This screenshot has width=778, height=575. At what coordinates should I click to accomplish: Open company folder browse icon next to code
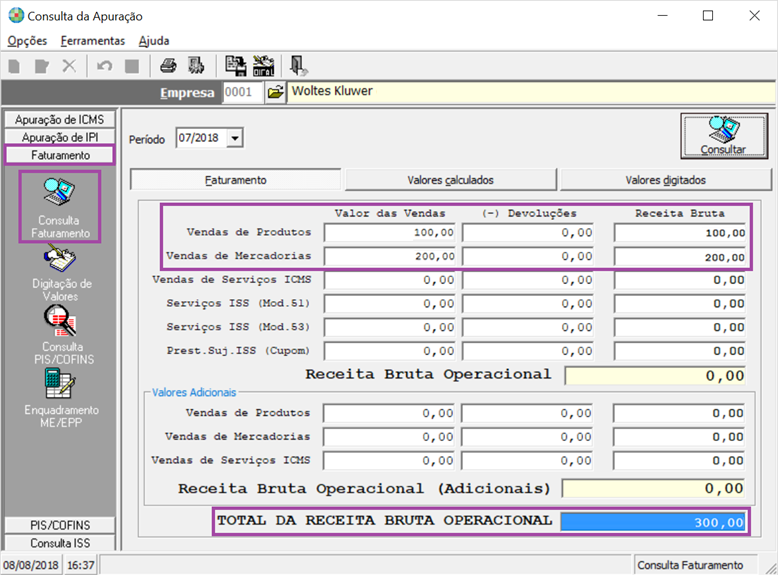point(275,92)
